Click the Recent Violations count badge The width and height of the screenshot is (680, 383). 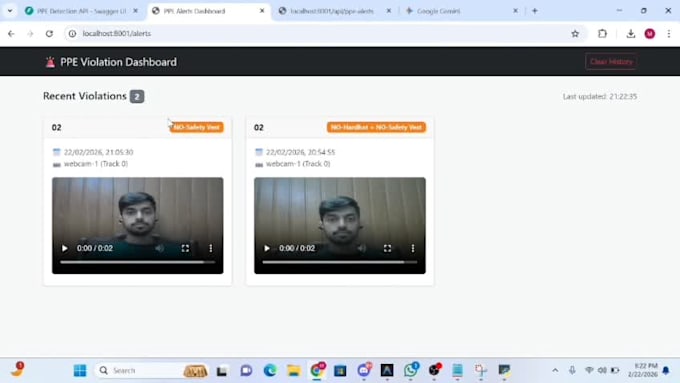click(137, 96)
